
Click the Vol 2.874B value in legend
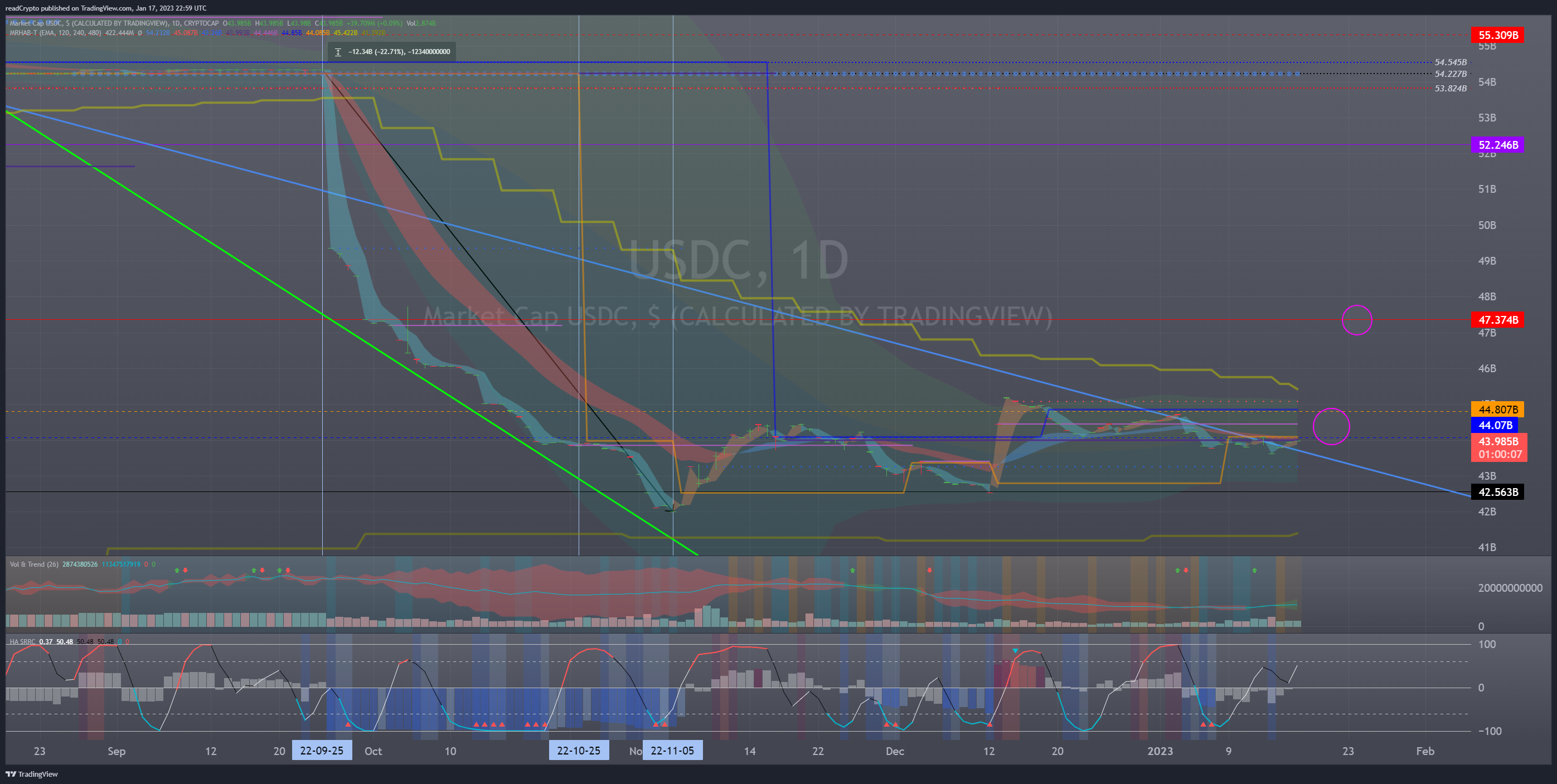tap(421, 23)
